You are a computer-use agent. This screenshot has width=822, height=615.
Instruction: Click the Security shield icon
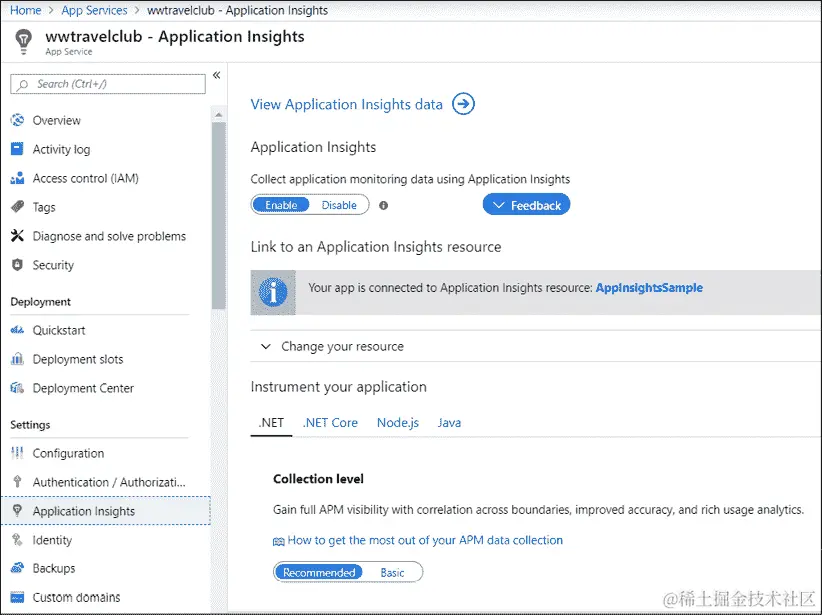16,266
